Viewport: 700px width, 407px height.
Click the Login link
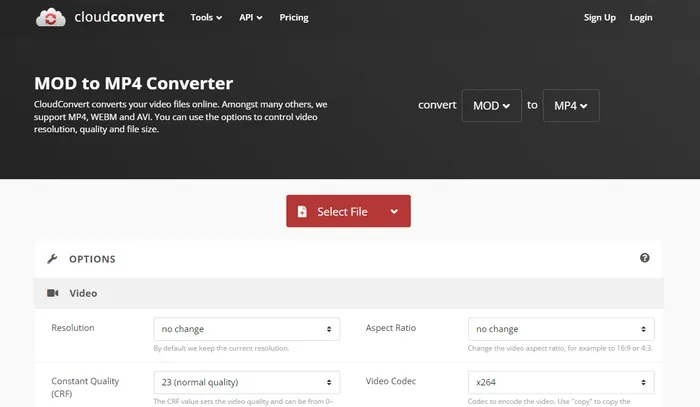[641, 17]
